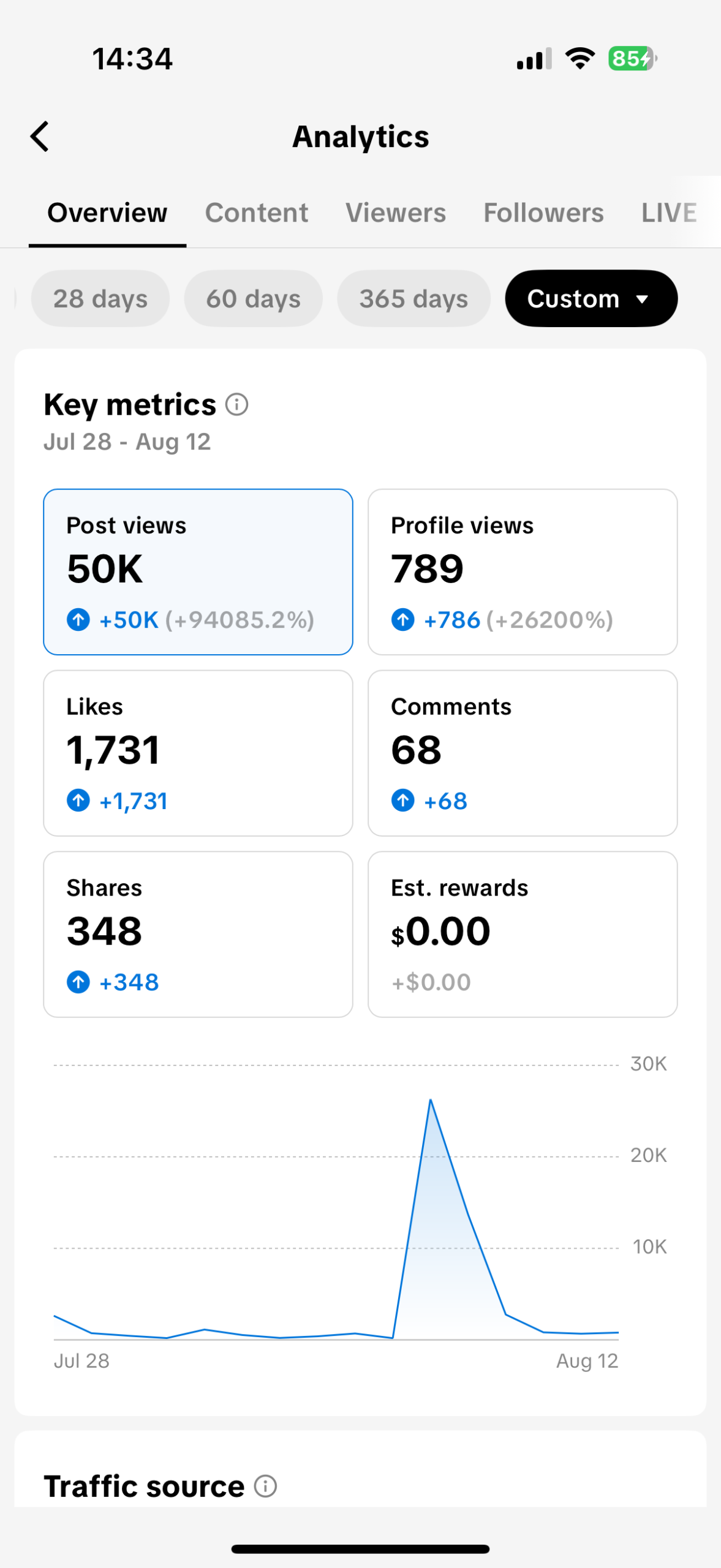This screenshot has height=1568, width=721.
Task: Tap the Comments increase arrow icon
Action: [x=402, y=800]
